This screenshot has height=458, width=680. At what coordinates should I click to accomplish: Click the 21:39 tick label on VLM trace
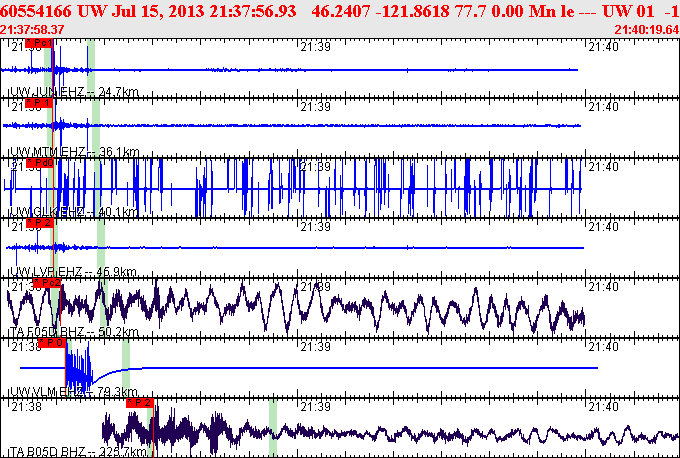(x=316, y=346)
